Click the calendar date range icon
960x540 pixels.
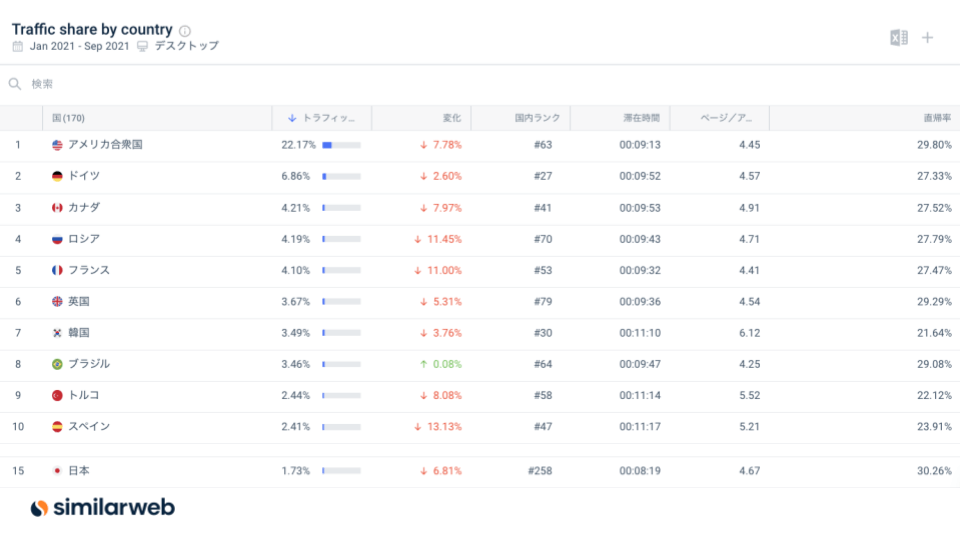pyautogui.click(x=18, y=46)
